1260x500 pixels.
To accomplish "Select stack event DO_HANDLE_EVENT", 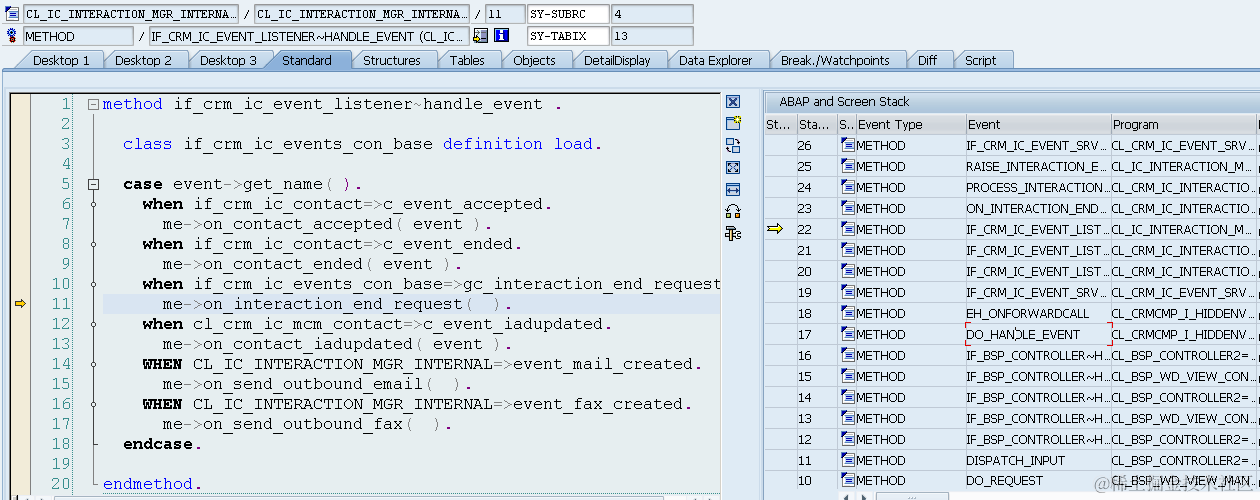I will pyautogui.click(x=1038, y=335).
